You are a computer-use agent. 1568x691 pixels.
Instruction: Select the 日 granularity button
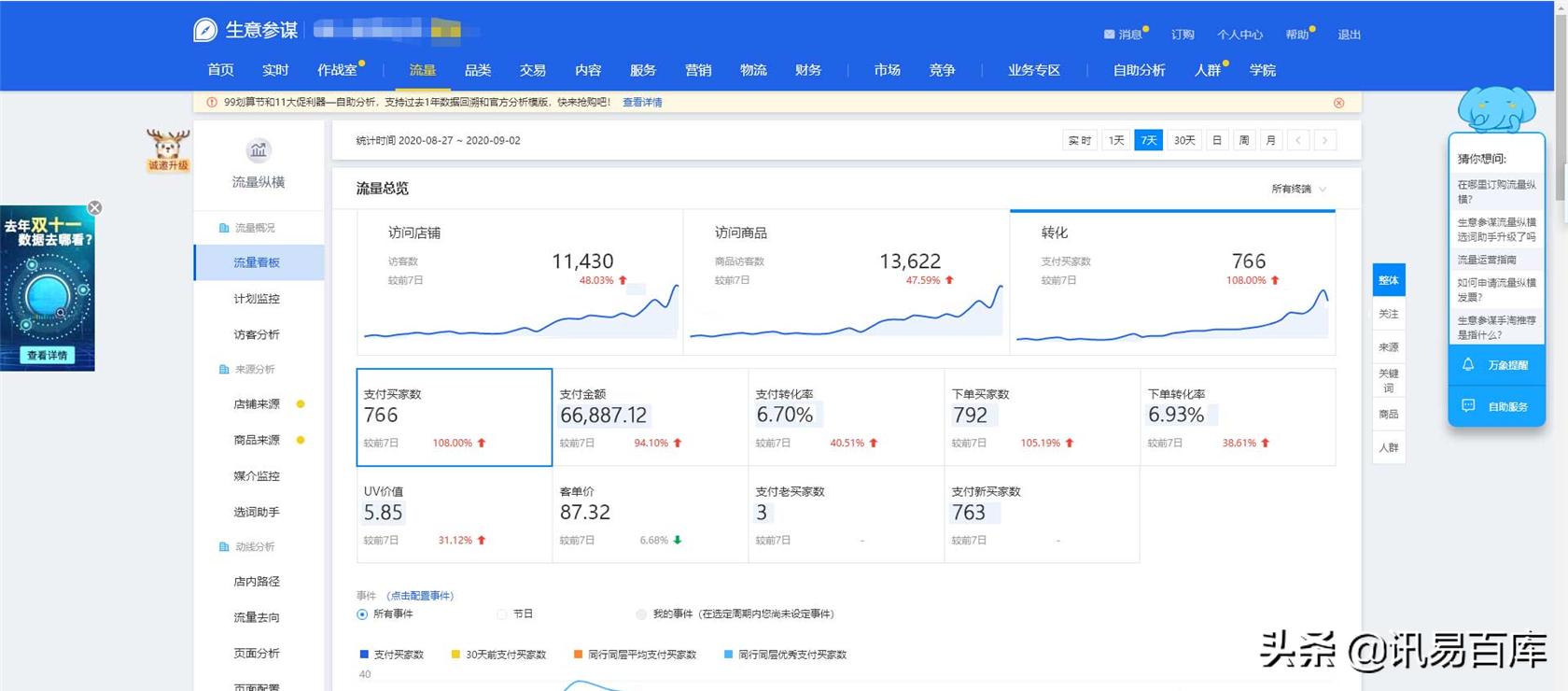point(1216,140)
